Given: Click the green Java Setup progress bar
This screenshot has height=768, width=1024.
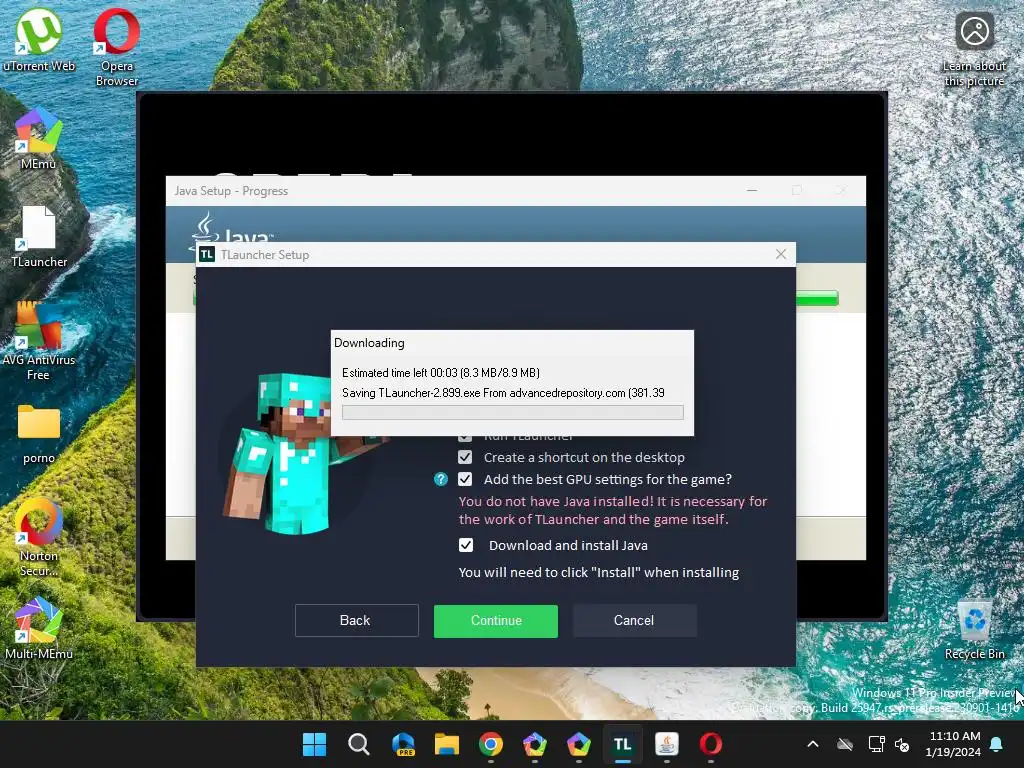Looking at the screenshot, I should click(817, 298).
